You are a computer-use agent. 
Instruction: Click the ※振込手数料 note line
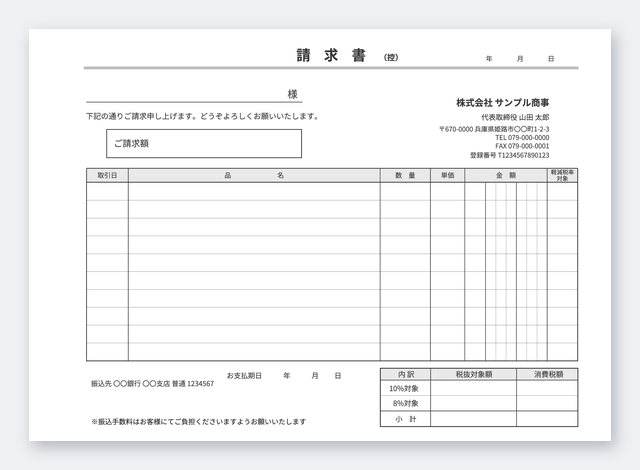199,422
